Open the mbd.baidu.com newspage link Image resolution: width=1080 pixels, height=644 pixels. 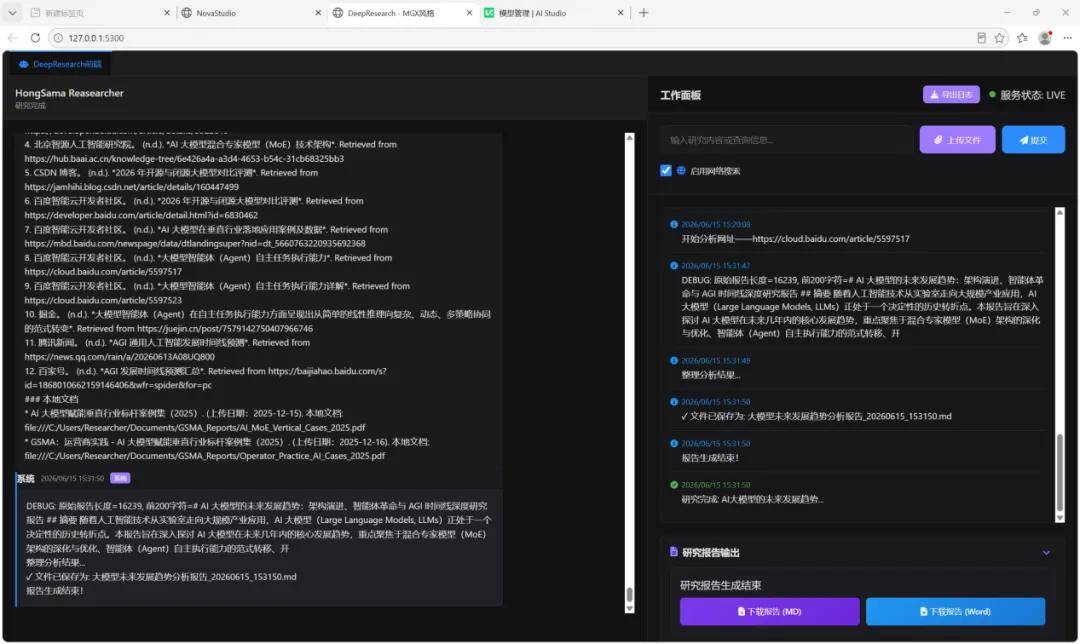(195, 243)
